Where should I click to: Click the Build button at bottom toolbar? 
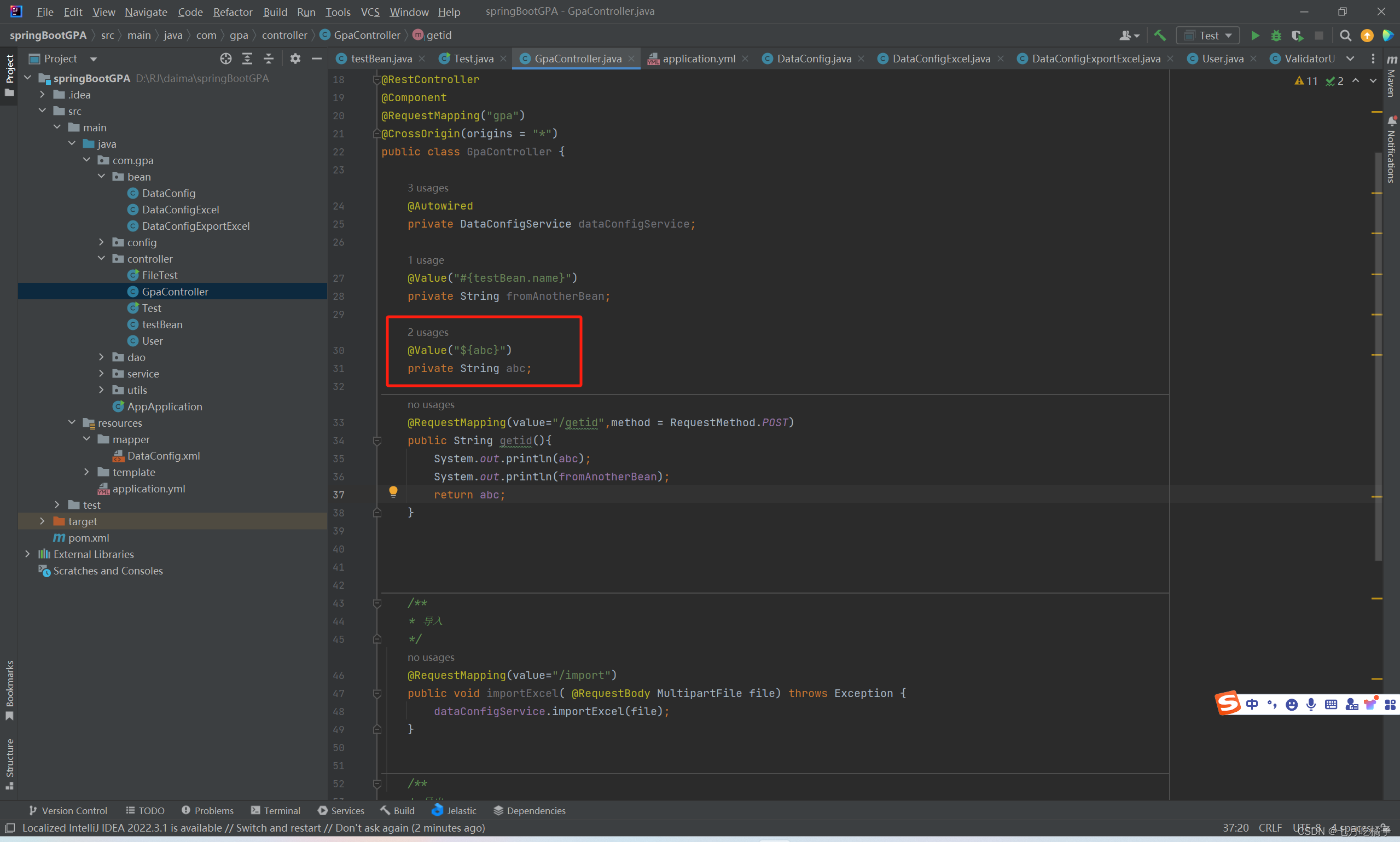400,811
